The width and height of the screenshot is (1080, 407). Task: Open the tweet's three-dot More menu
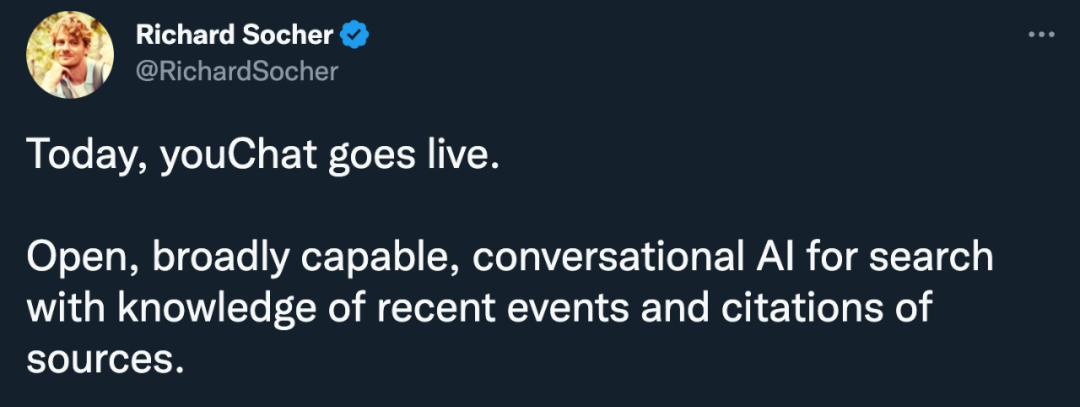(1042, 35)
